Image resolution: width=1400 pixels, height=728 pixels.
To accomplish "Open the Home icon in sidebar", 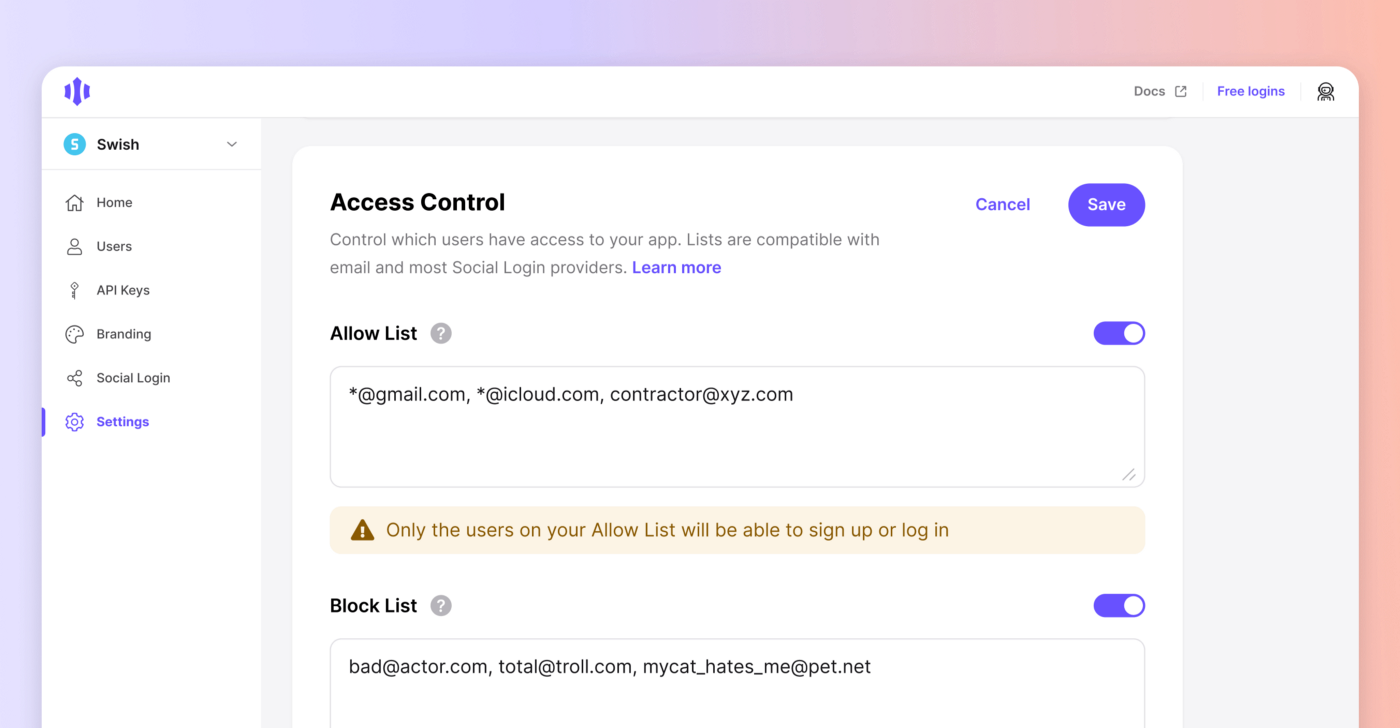I will point(74,202).
